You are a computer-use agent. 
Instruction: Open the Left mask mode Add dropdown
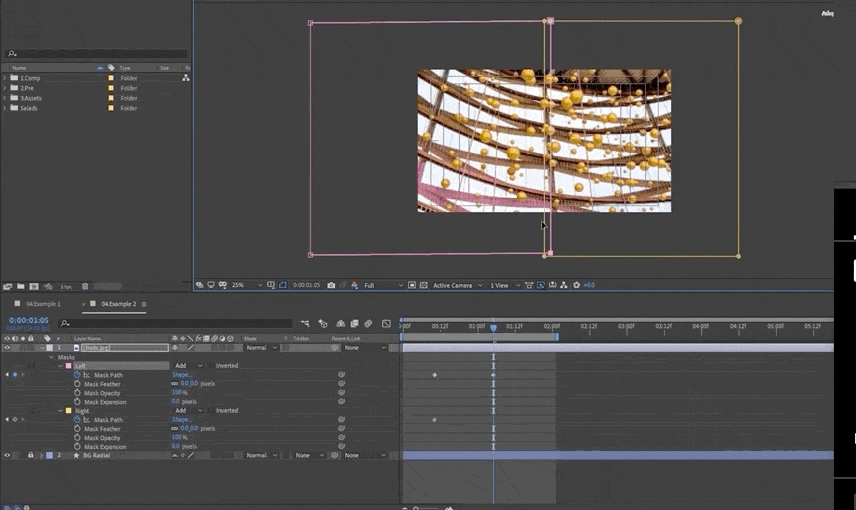point(183,366)
